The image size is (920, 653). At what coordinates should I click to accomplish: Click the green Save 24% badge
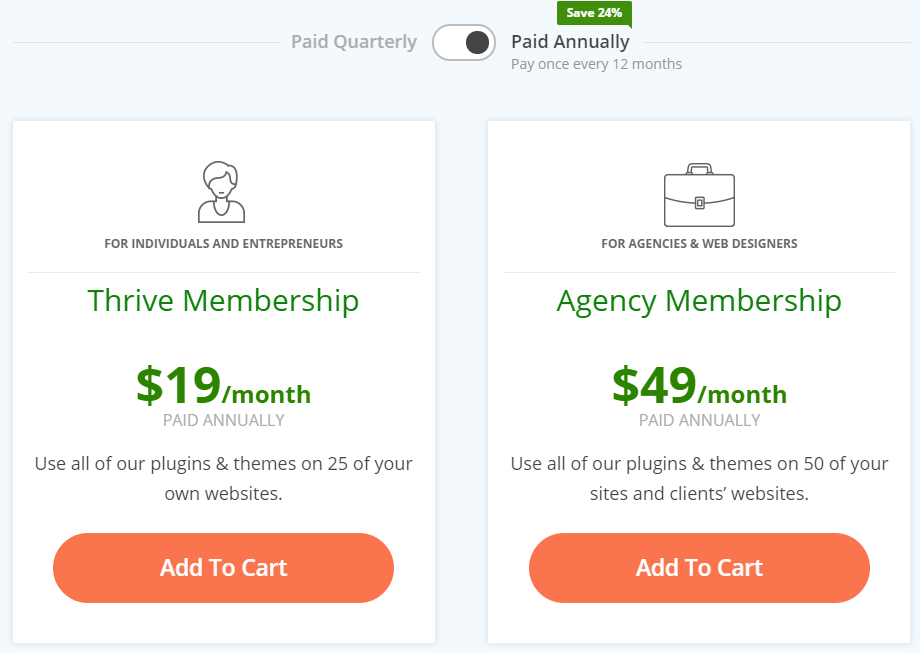pos(594,13)
